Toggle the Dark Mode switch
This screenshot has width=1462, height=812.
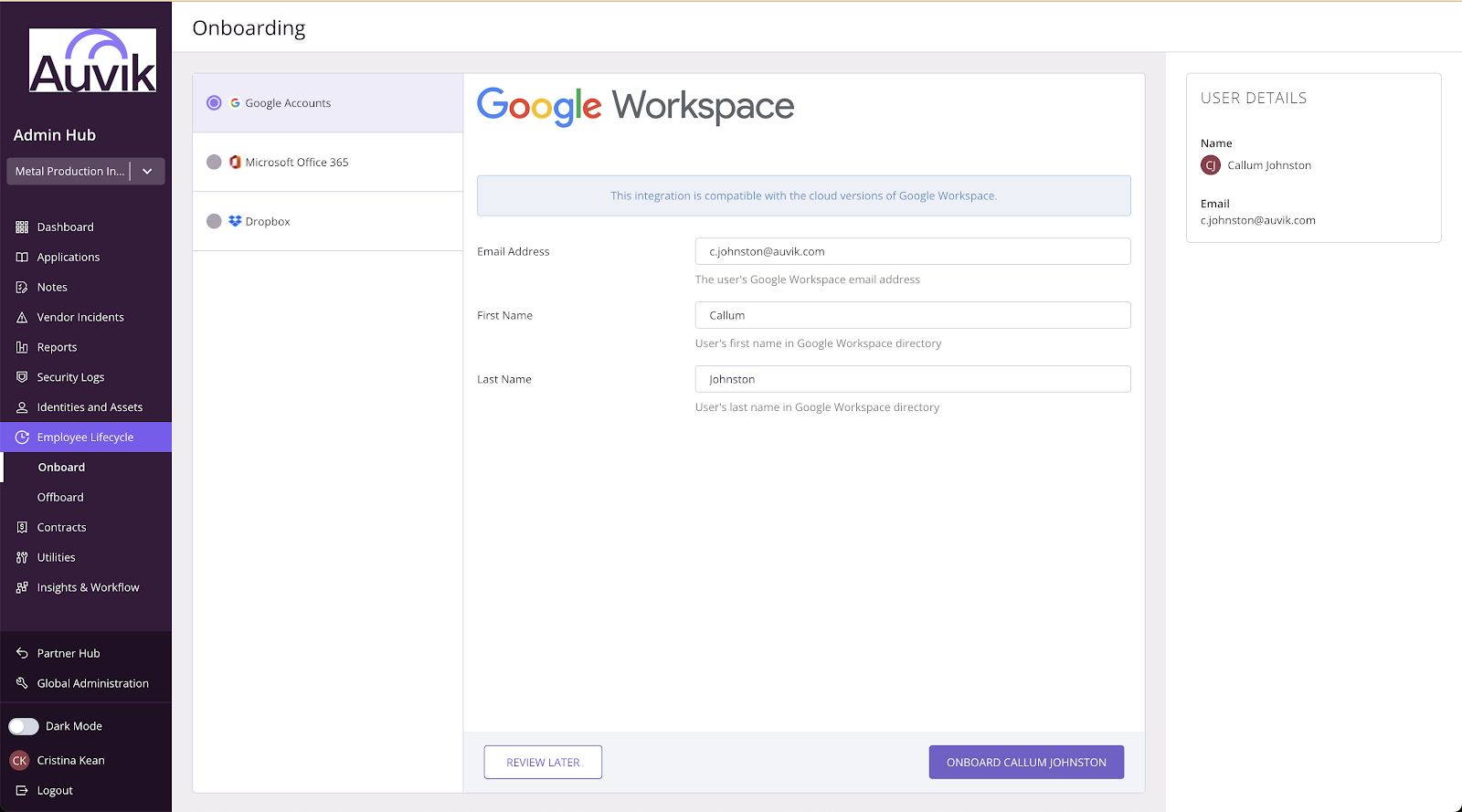(x=24, y=726)
